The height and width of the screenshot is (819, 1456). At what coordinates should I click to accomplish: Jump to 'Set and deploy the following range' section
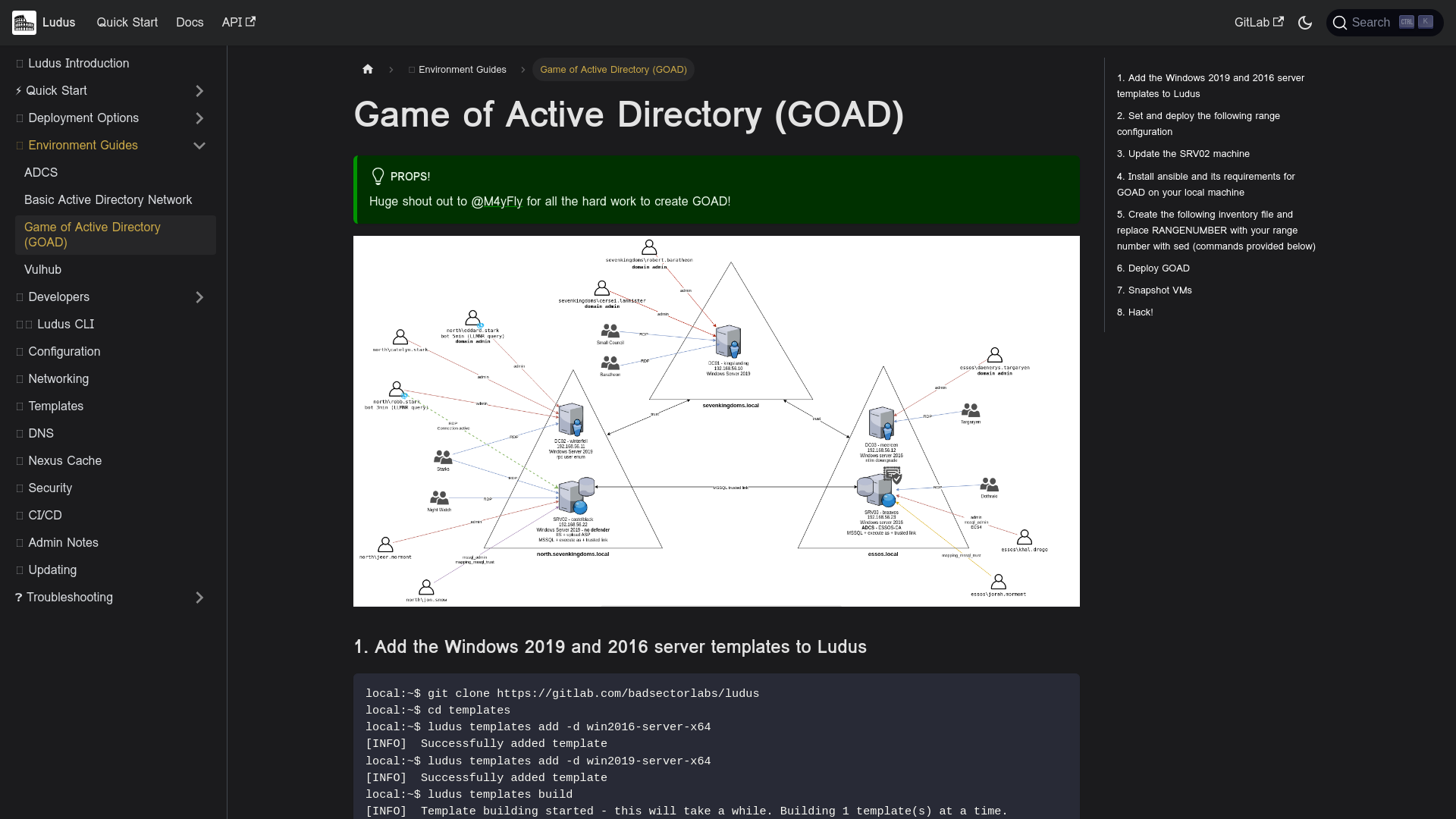pos(1198,124)
